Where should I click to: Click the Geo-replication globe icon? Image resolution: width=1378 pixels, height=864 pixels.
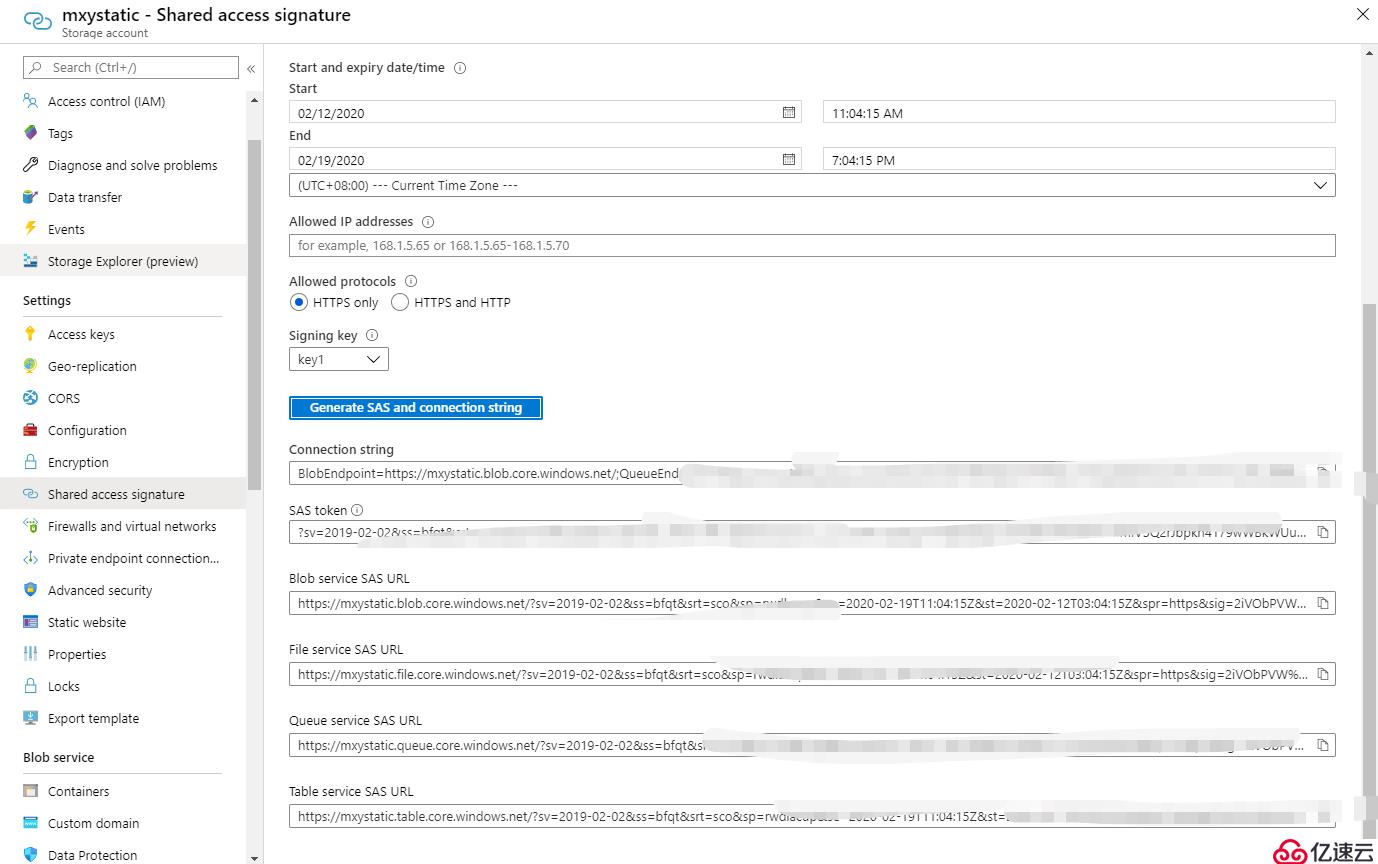(30, 366)
